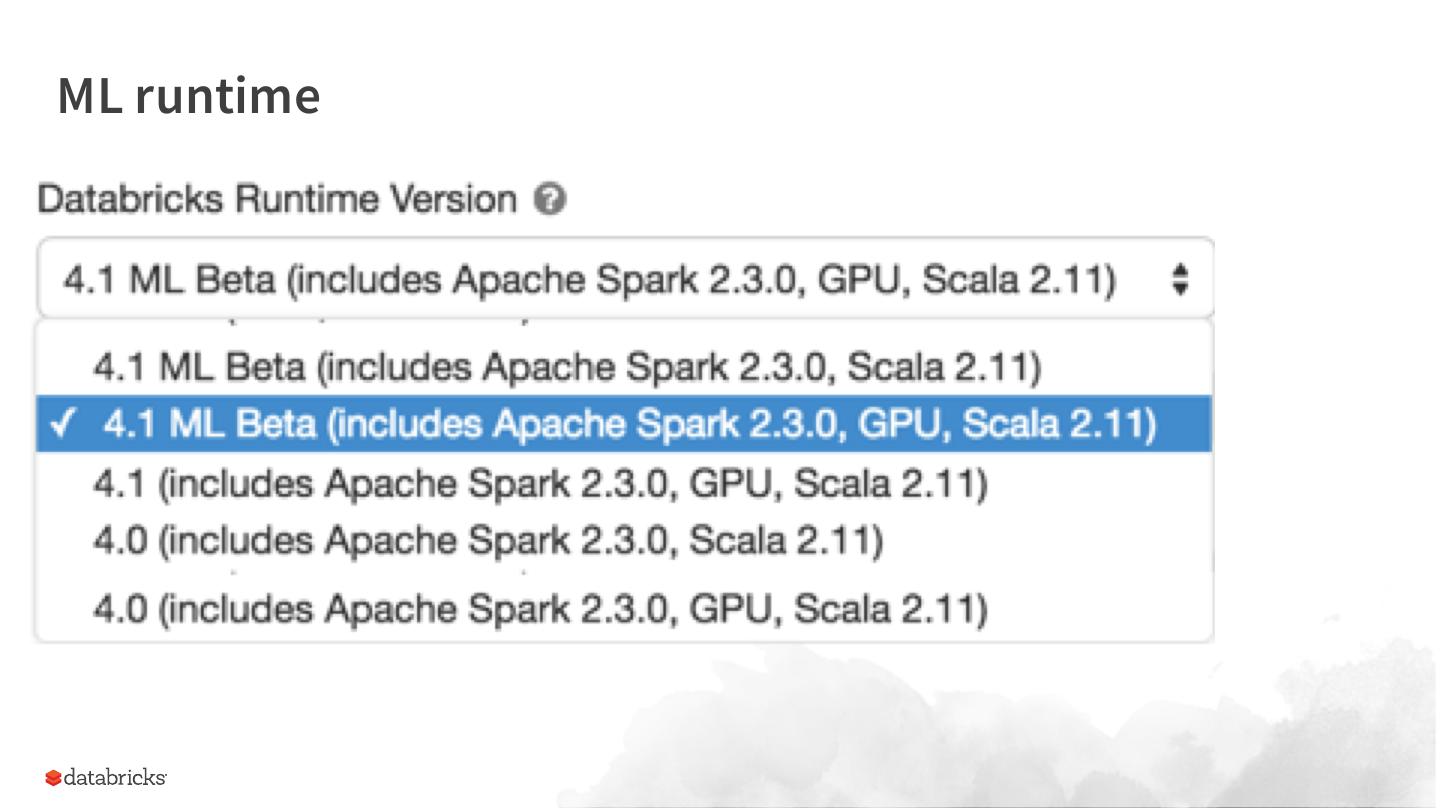Select 4.1 GPU Scala 2.11 runtime
The height and width of the screenshot is (811, 1440).
pyautogui.click(x=540, y=484)
